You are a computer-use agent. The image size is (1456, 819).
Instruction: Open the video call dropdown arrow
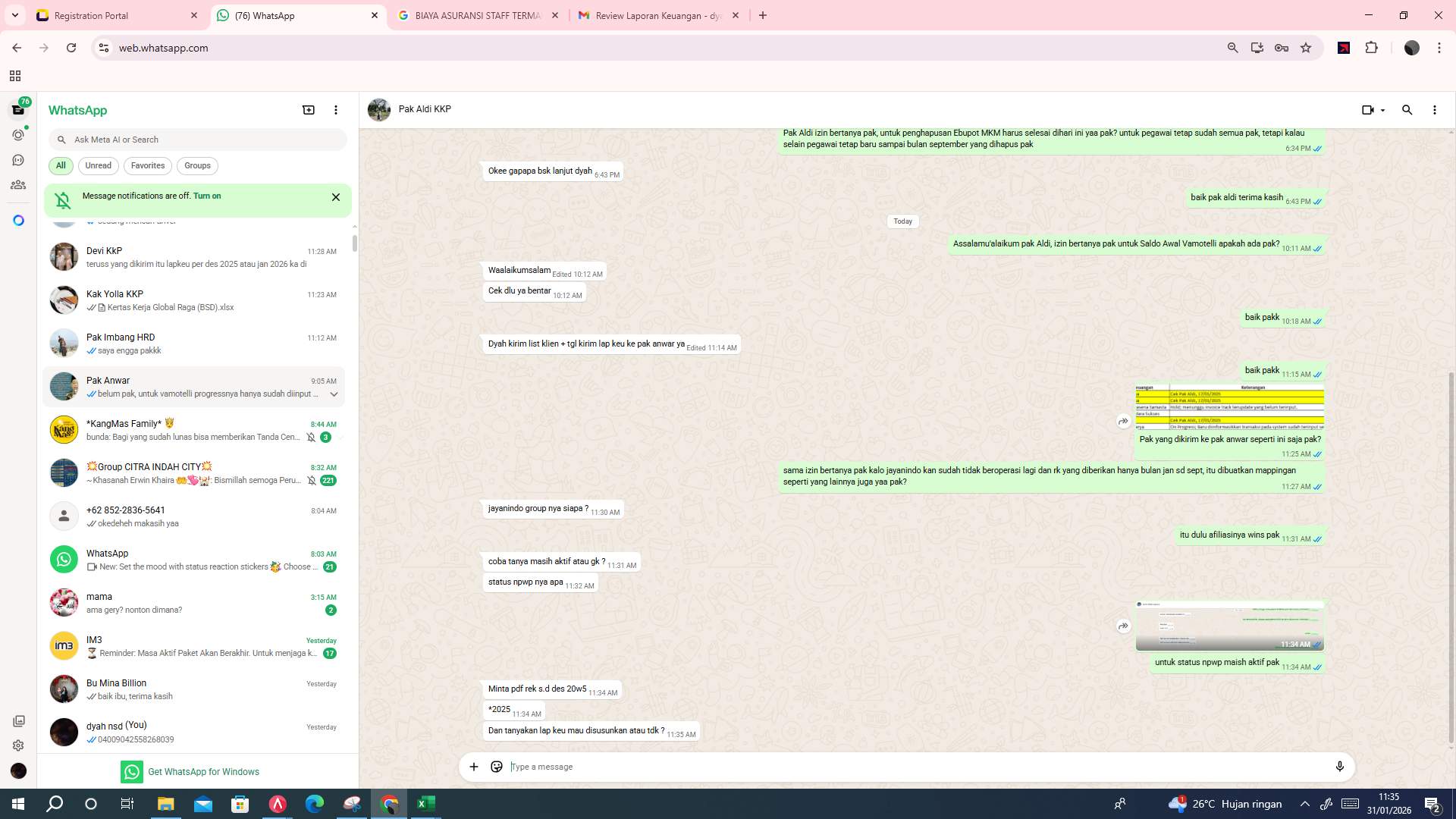click(1382, 110)
